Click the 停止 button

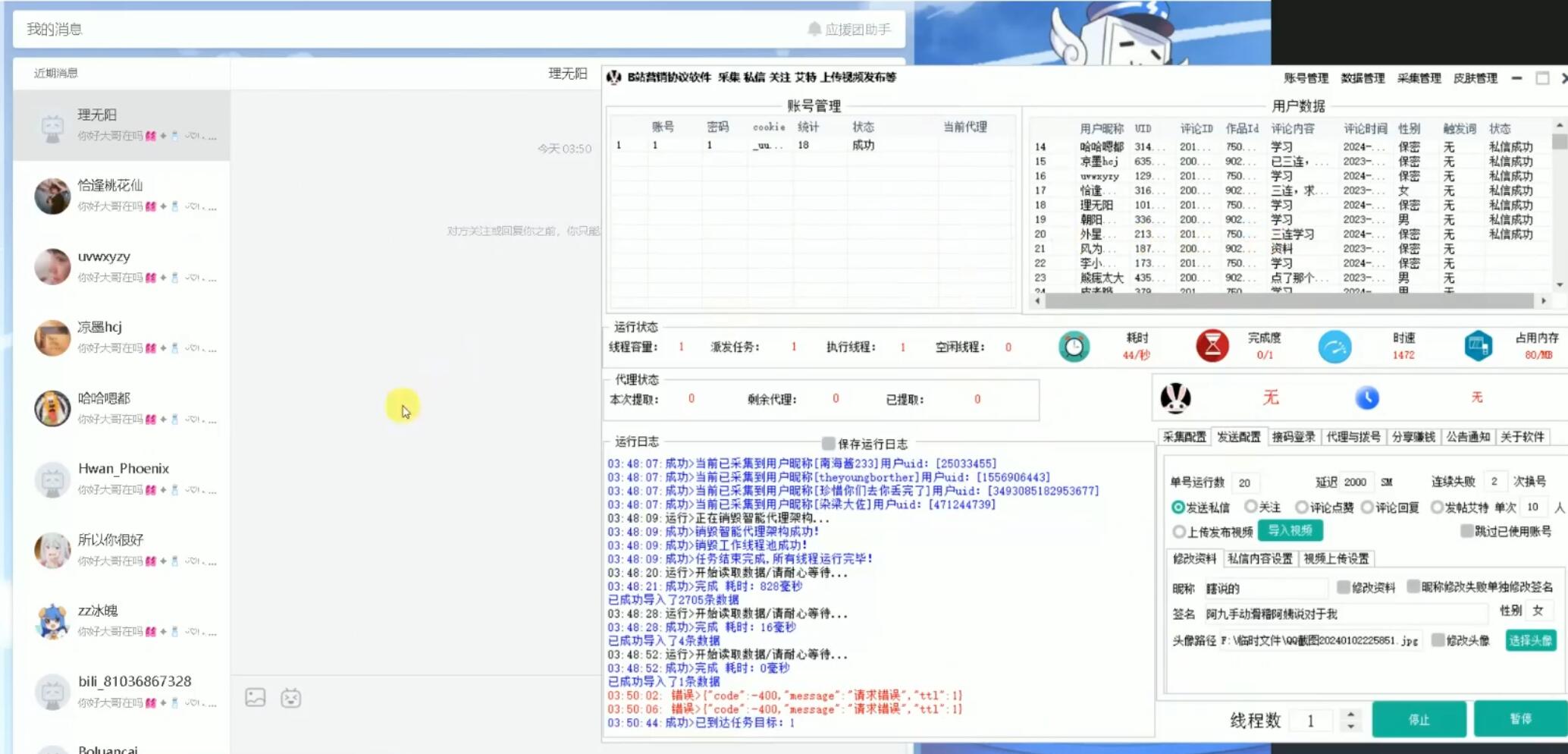pyautogui.click(x=1418, y=719)
